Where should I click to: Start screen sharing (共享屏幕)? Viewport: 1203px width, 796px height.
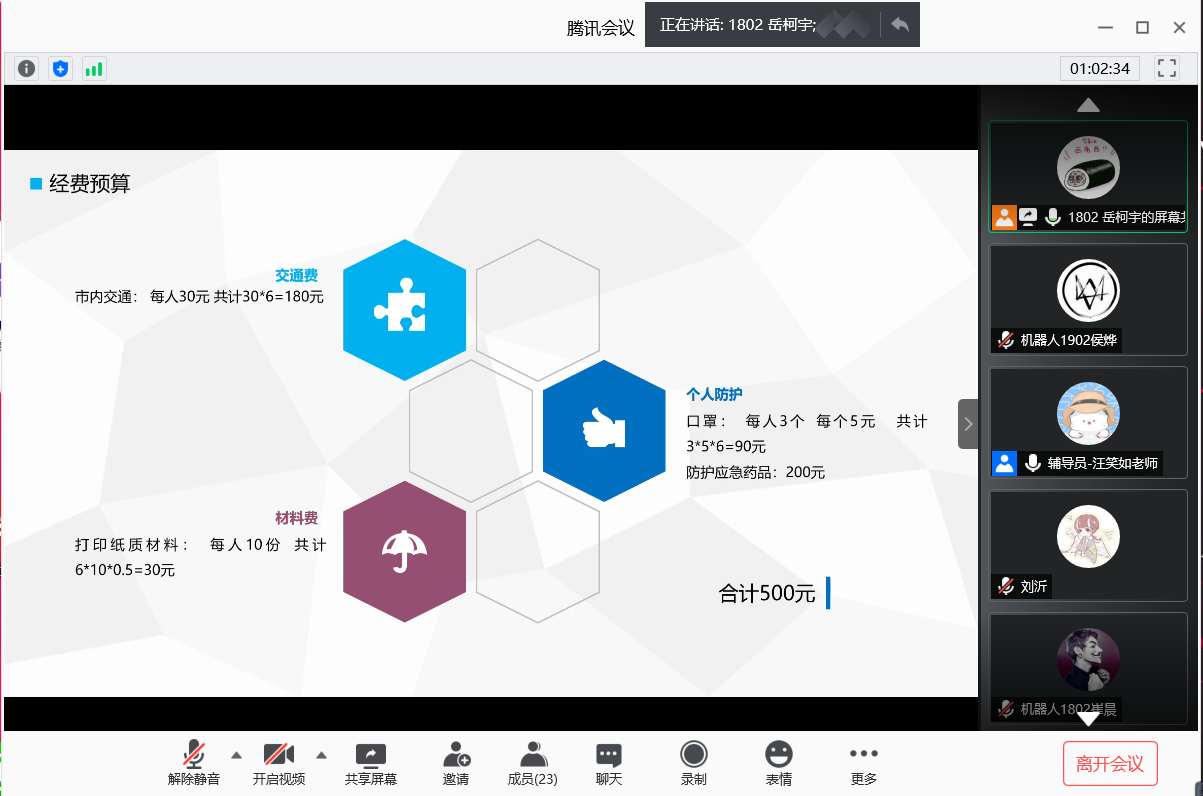coord(371,763)
